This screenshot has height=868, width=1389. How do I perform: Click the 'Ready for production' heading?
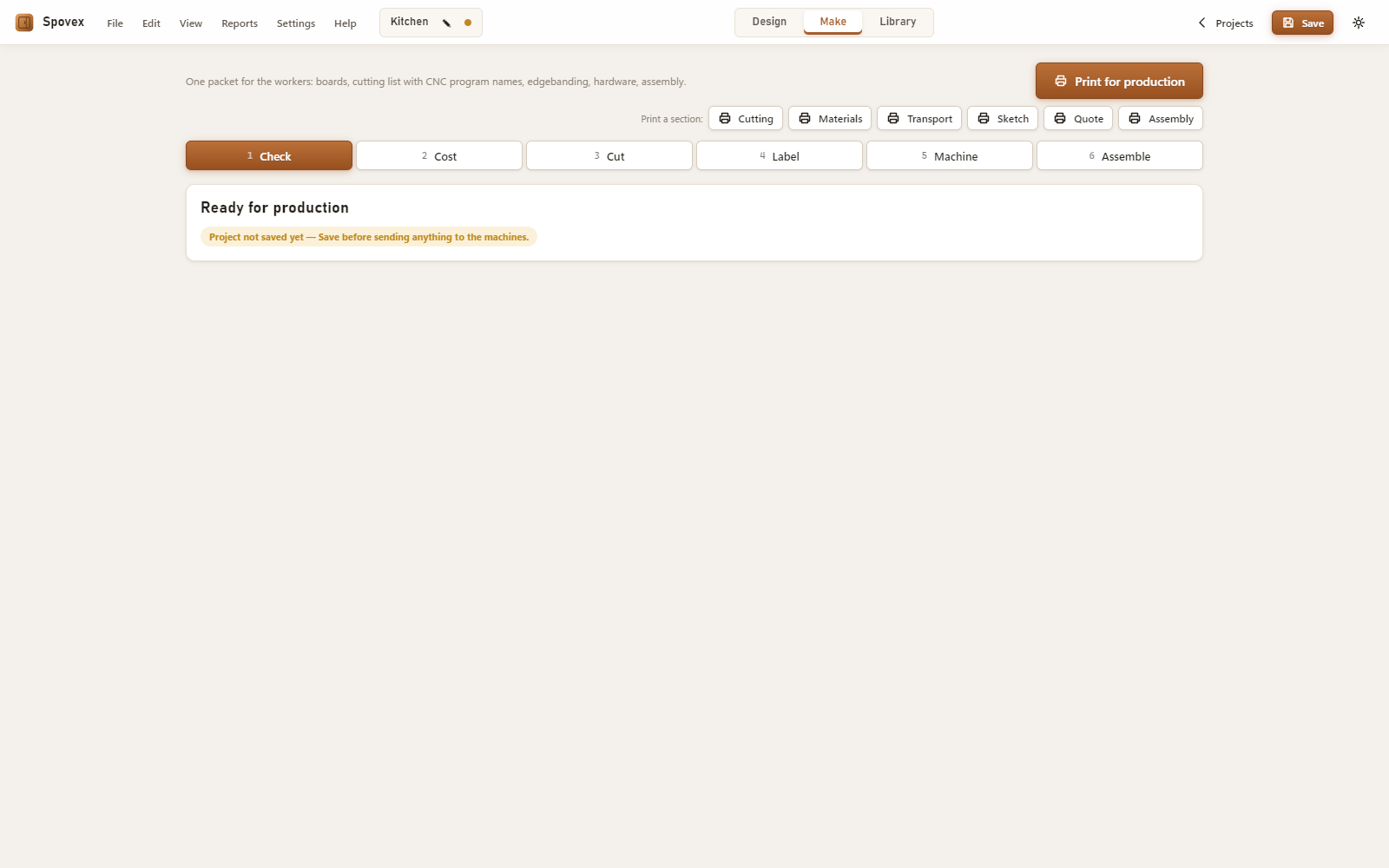pyautogui.click(x=274, y=207)
